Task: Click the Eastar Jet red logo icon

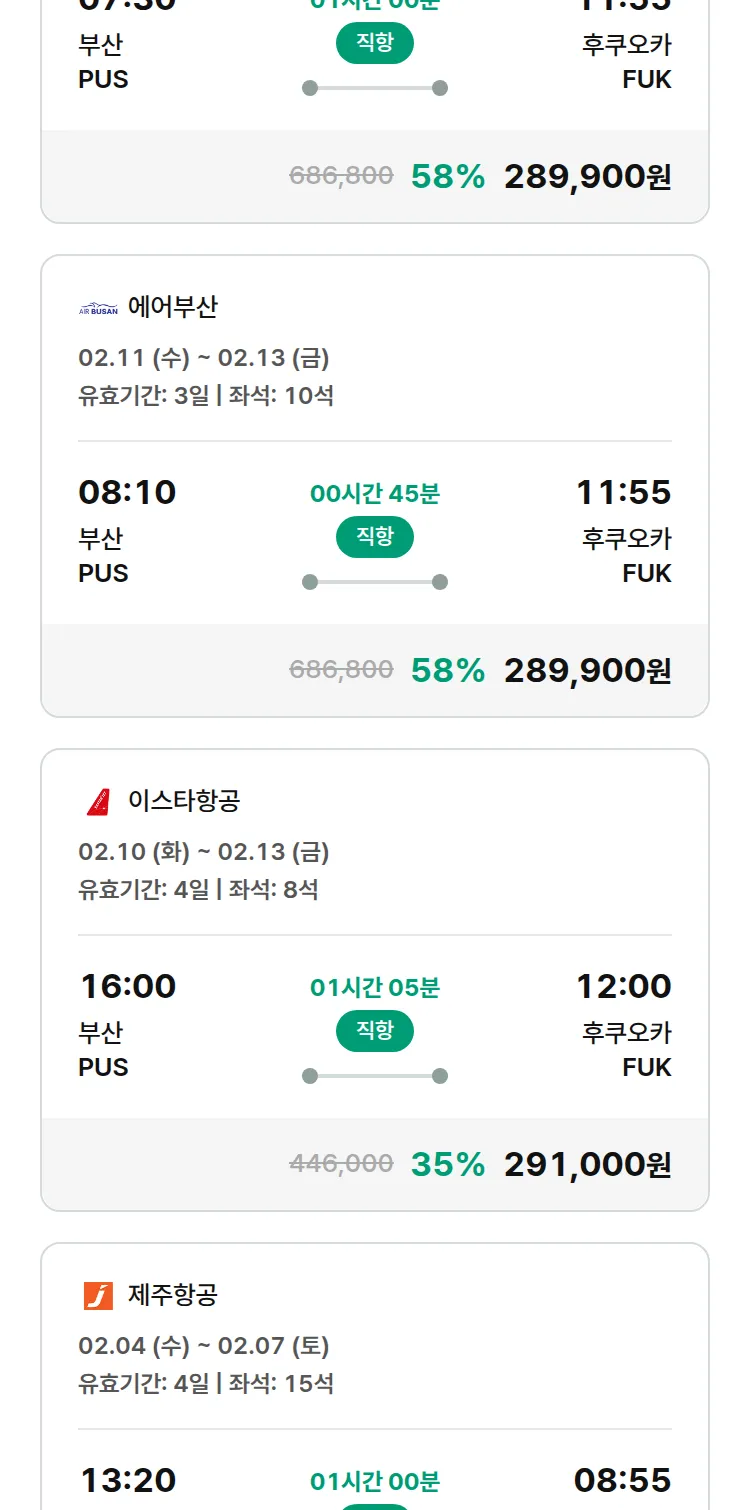Action: 98,801
